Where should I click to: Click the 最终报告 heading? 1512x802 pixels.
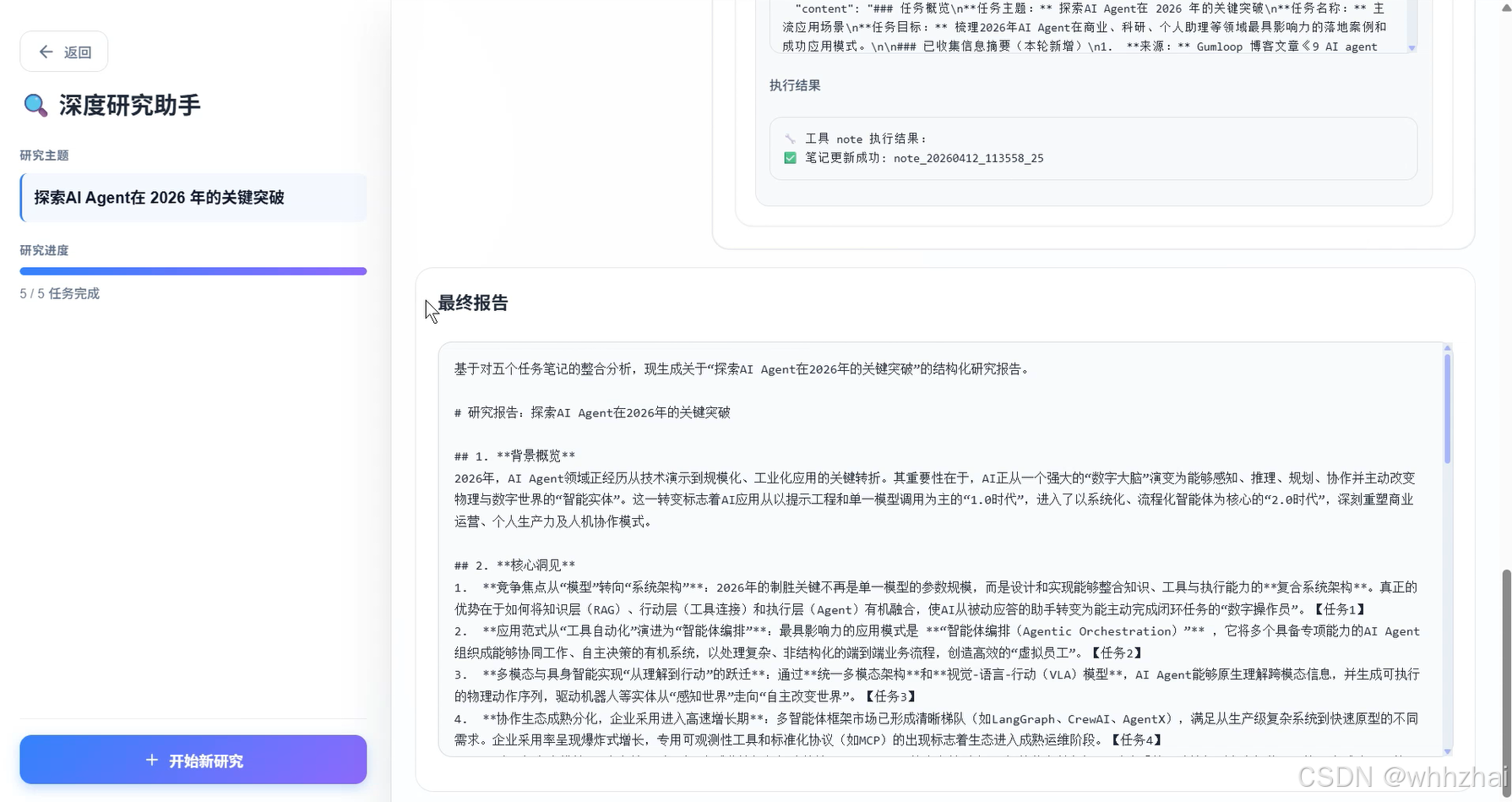coord(473,303)
